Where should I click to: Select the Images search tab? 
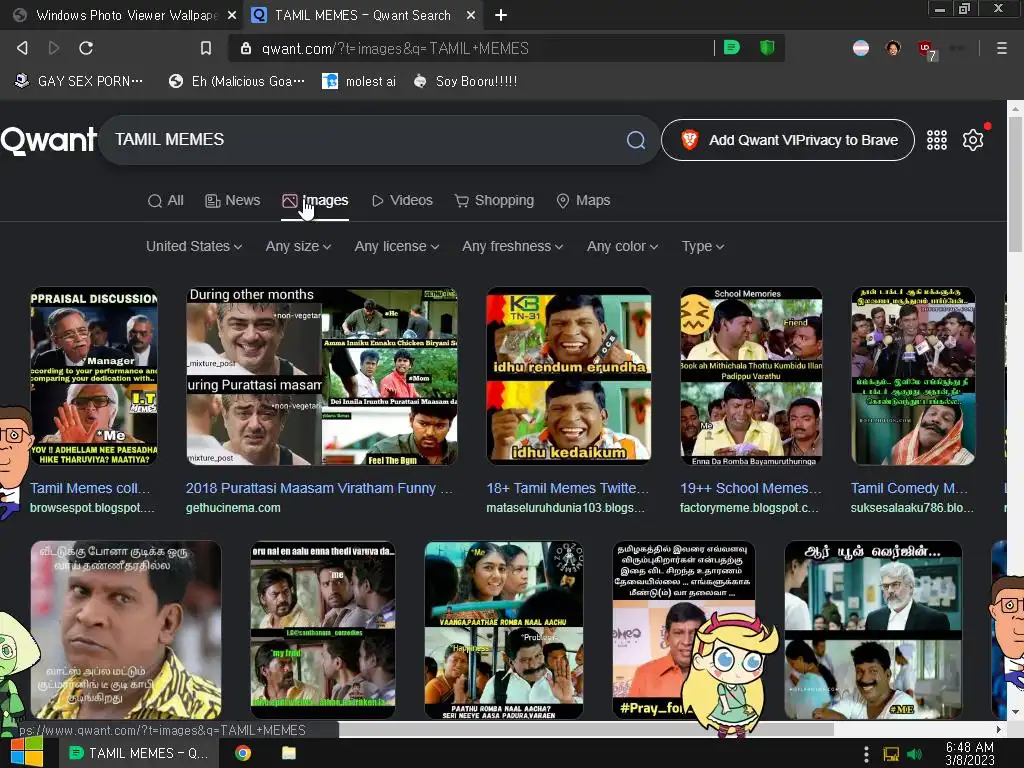click(x=315, y=200)
